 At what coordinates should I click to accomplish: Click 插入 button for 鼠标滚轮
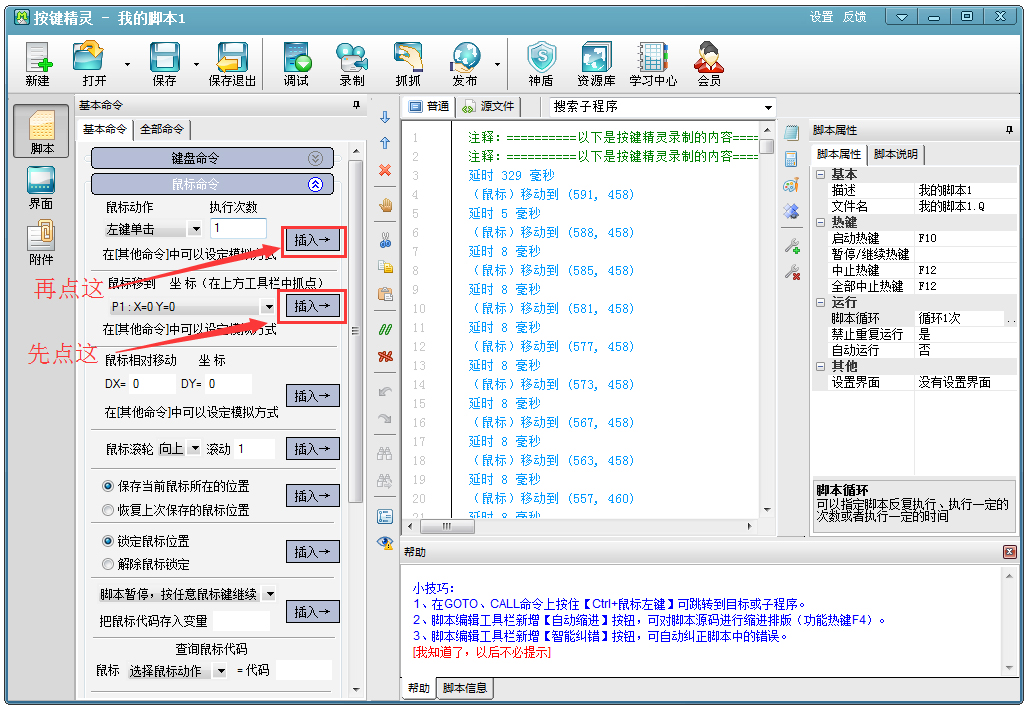[x=313, y=449]
